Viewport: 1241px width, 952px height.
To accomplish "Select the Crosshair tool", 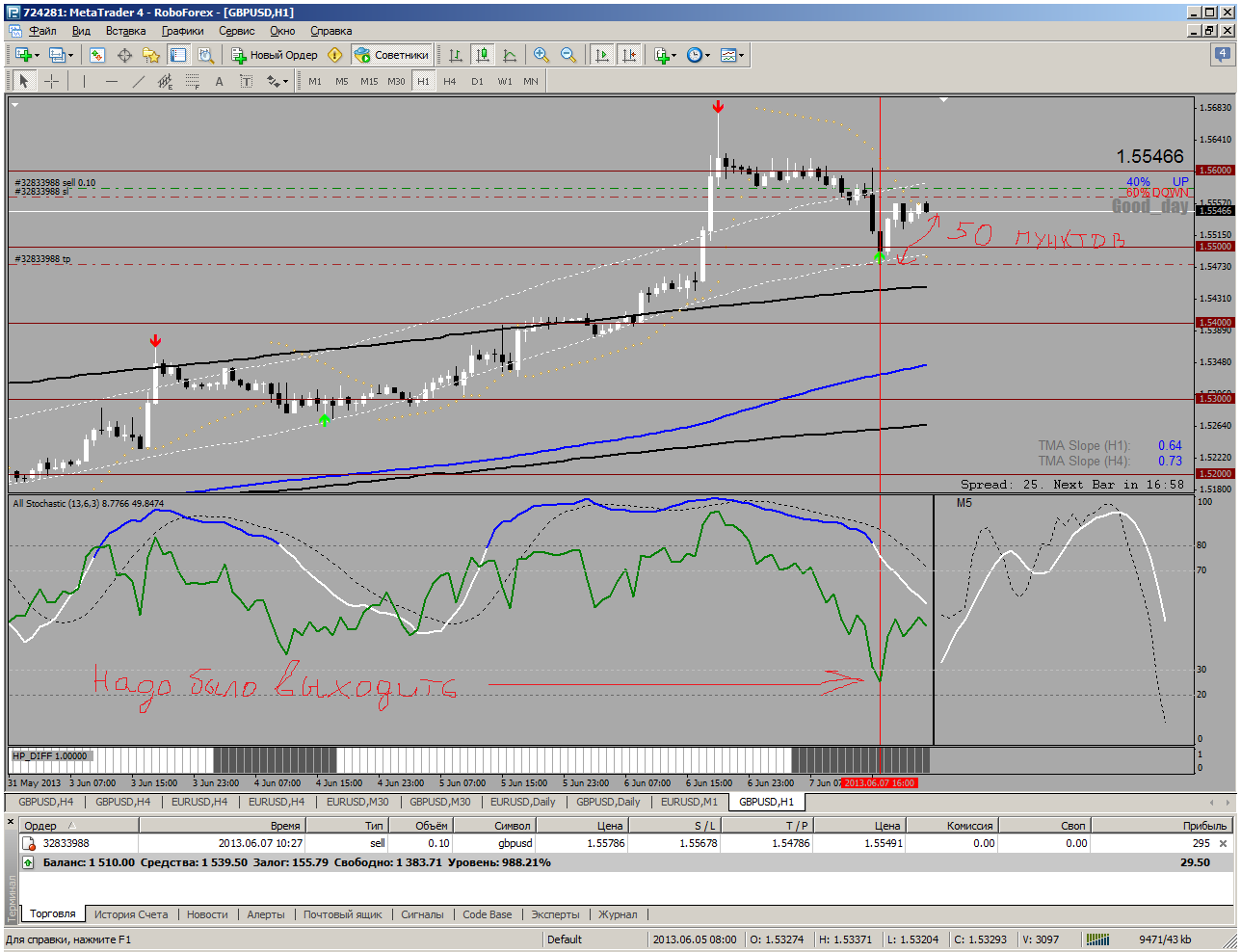I will [51, 81].
